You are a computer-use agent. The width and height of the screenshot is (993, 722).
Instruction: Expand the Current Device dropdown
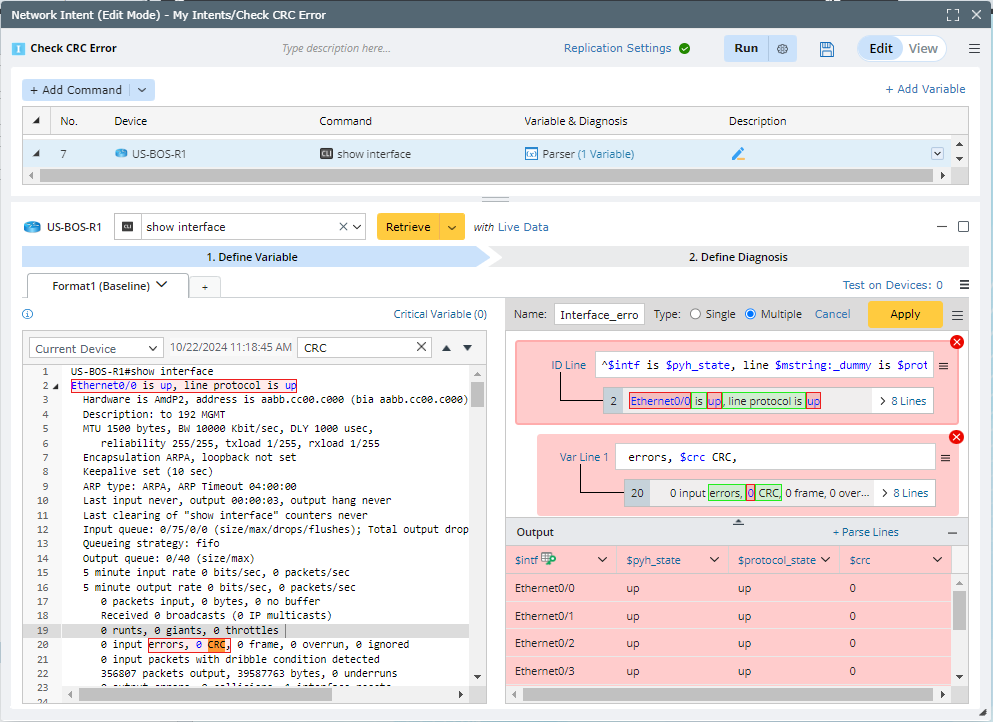coord(153,349)
